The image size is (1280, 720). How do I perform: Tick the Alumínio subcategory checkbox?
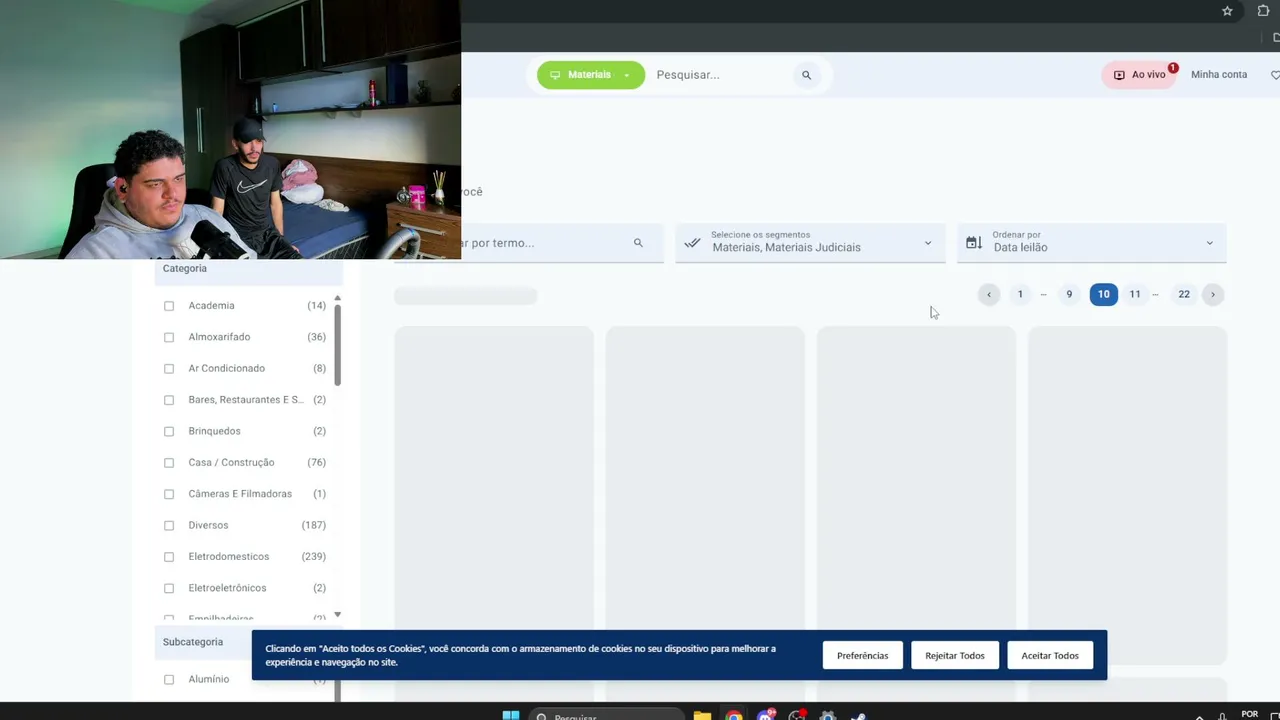click(169, 680)
